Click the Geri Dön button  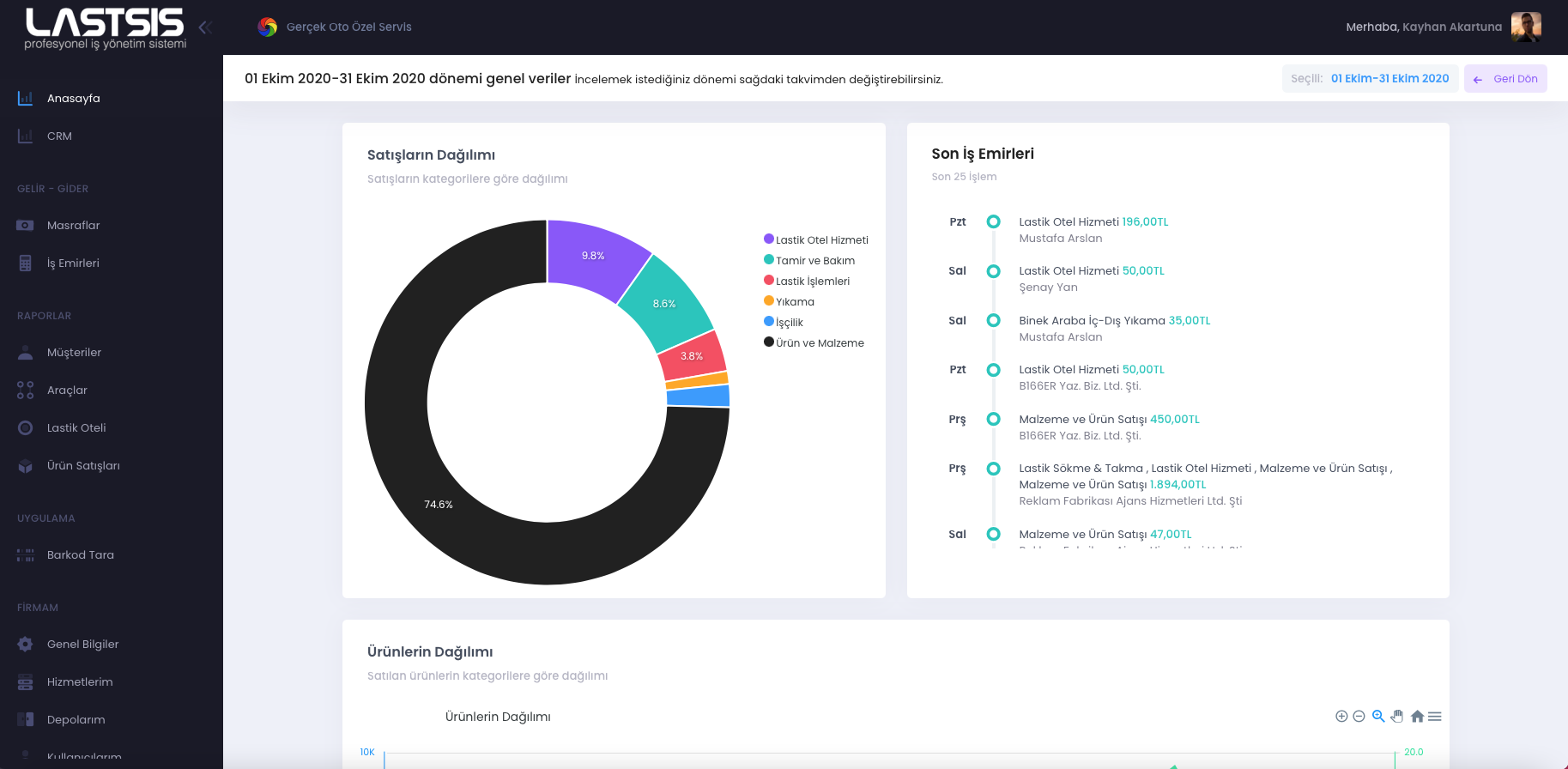pos(1505,78)
